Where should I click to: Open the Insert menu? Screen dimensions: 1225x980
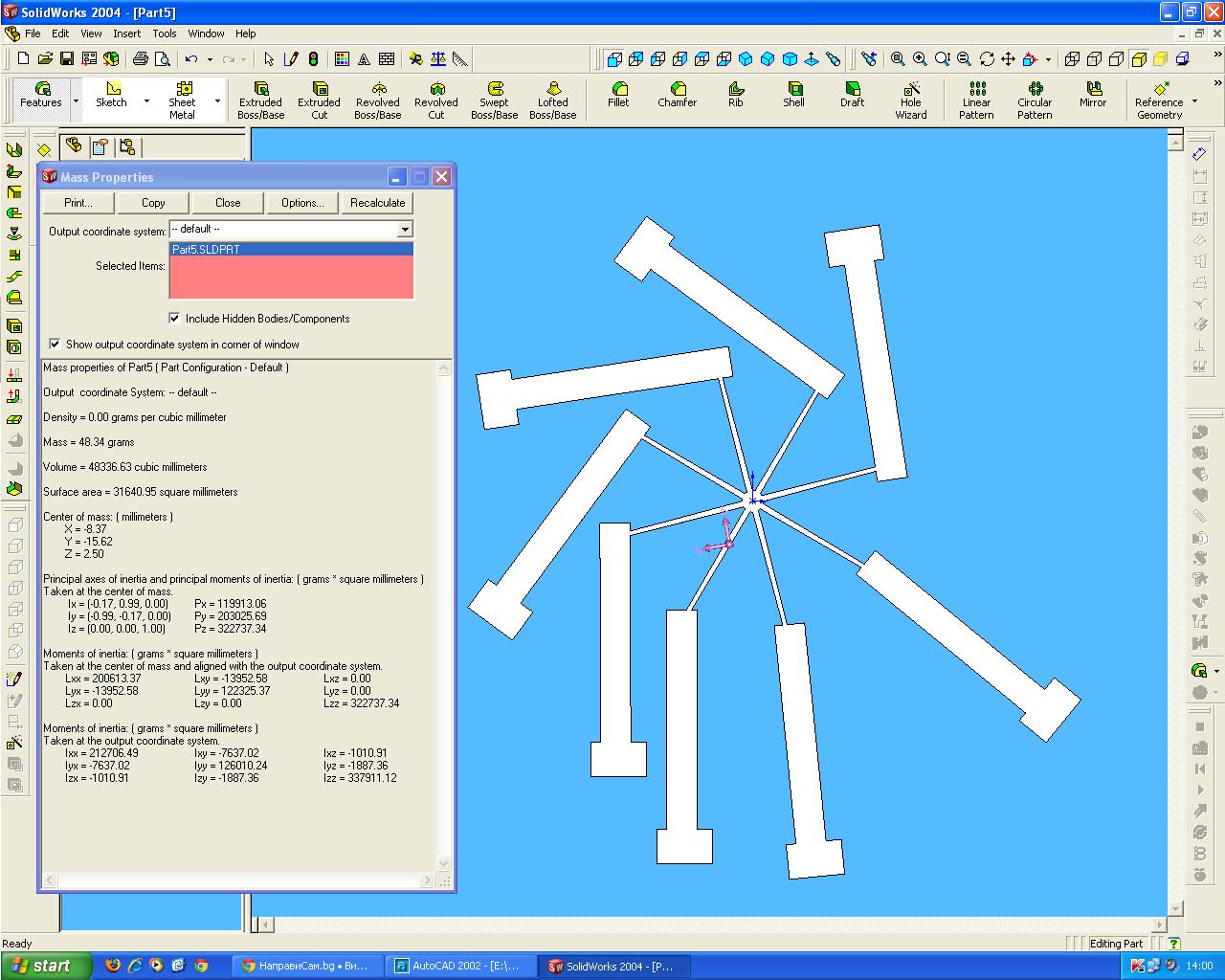point(126,33)
